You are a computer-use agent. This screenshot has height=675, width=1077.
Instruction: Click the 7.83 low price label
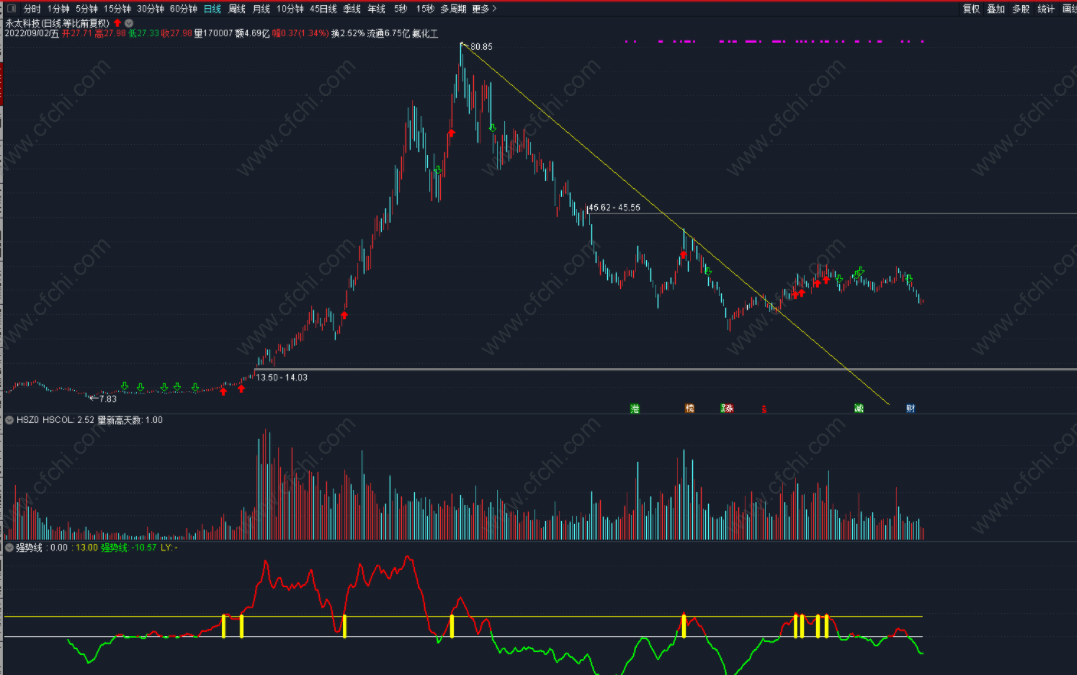tap(108, 398)
